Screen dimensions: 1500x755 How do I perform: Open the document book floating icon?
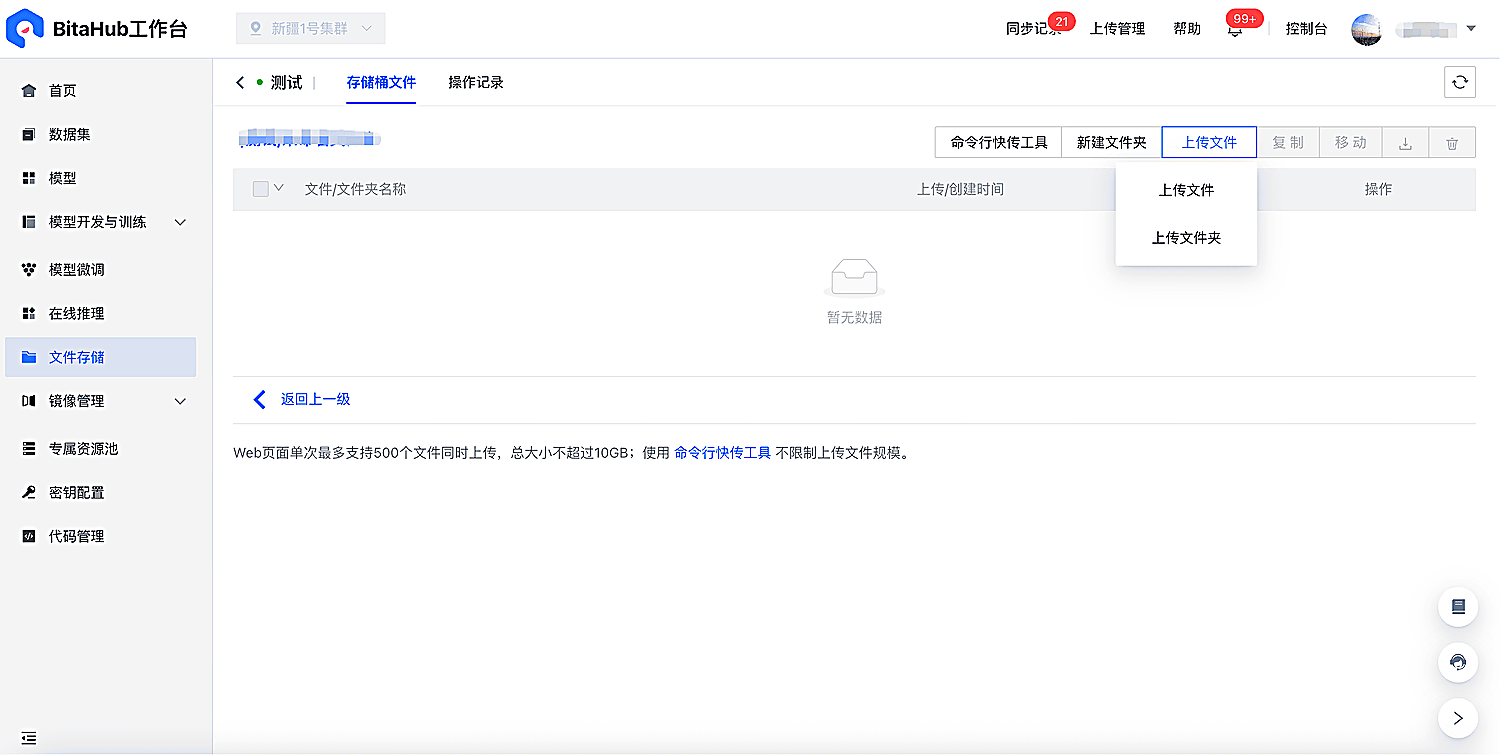pyautogui.click(x=1458, y=606)
